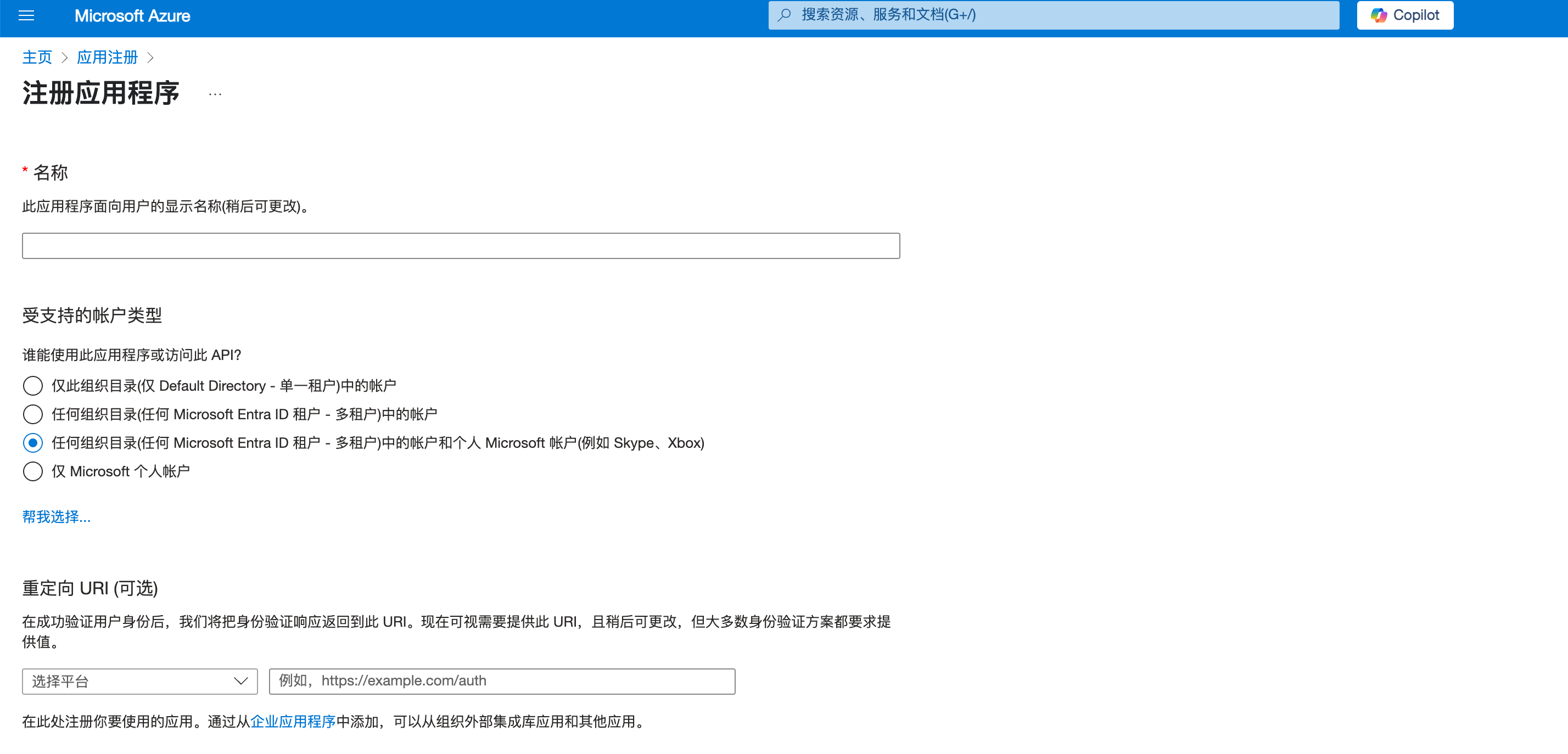Open the ellipsis menu beside 注册应用程序

pos(215,94)
